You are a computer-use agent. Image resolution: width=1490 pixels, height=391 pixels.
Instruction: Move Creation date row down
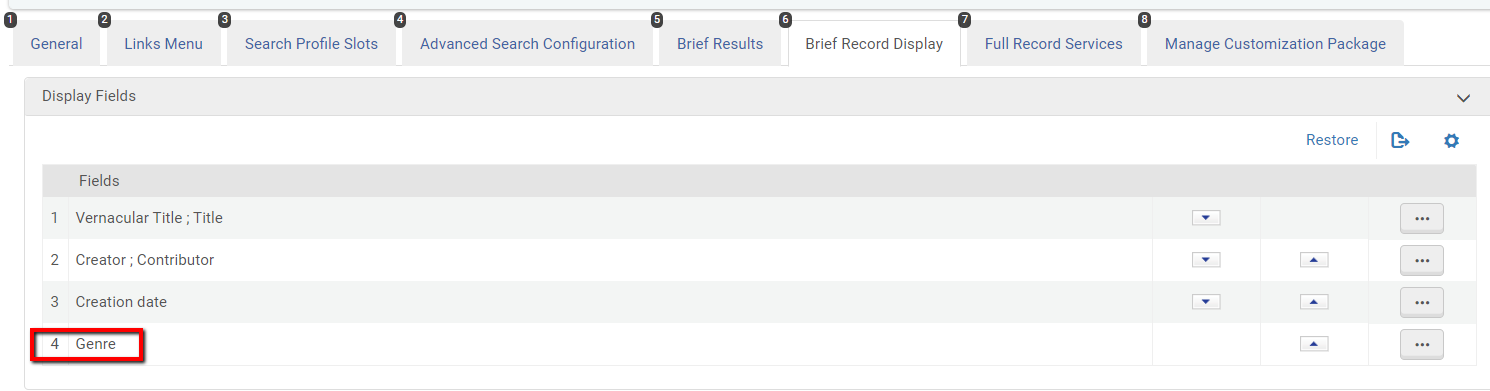1206,302
